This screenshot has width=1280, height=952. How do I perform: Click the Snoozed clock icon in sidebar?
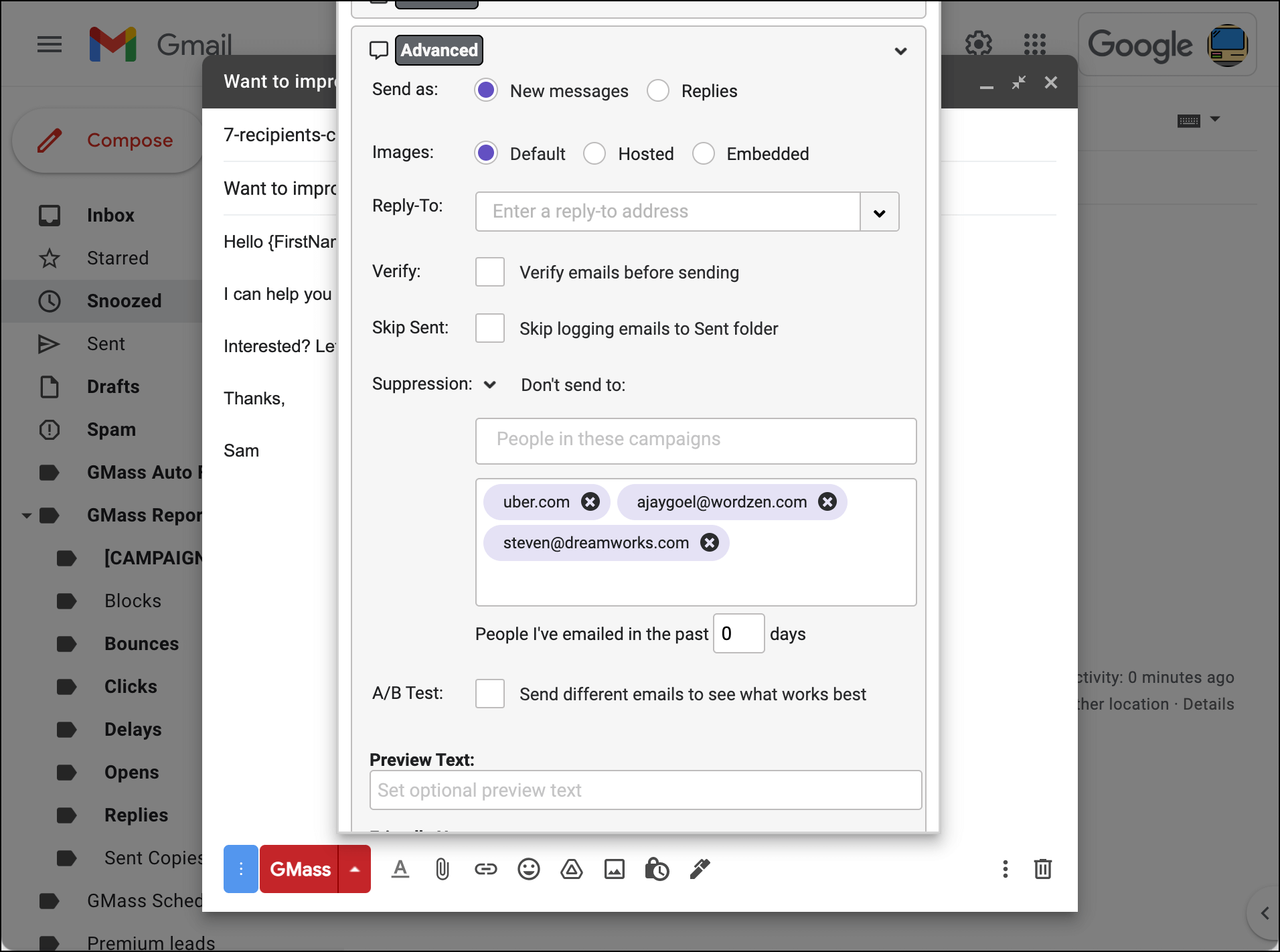click(x=50, y=301)
